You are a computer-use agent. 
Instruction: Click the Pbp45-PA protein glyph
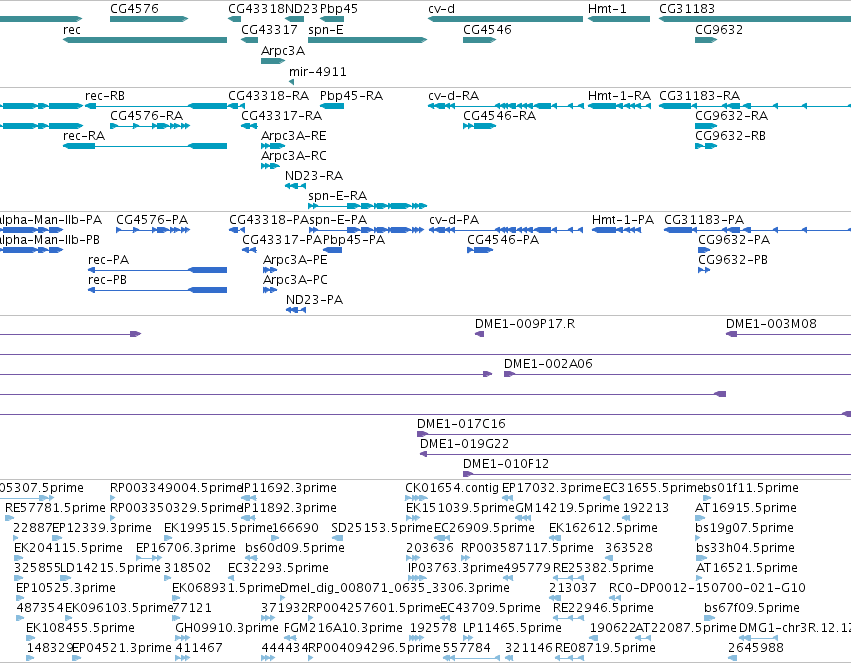(x=332, y=250)
